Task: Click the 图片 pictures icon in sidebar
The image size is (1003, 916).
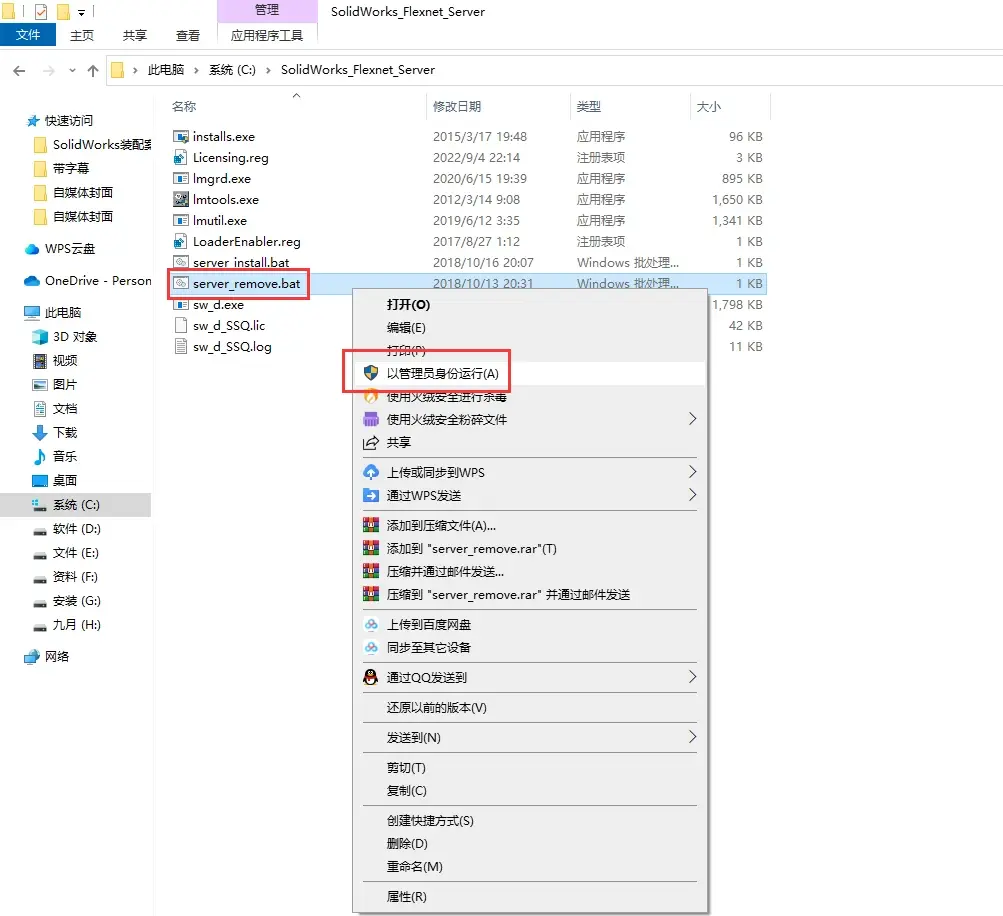Action: tap(40, 385)
